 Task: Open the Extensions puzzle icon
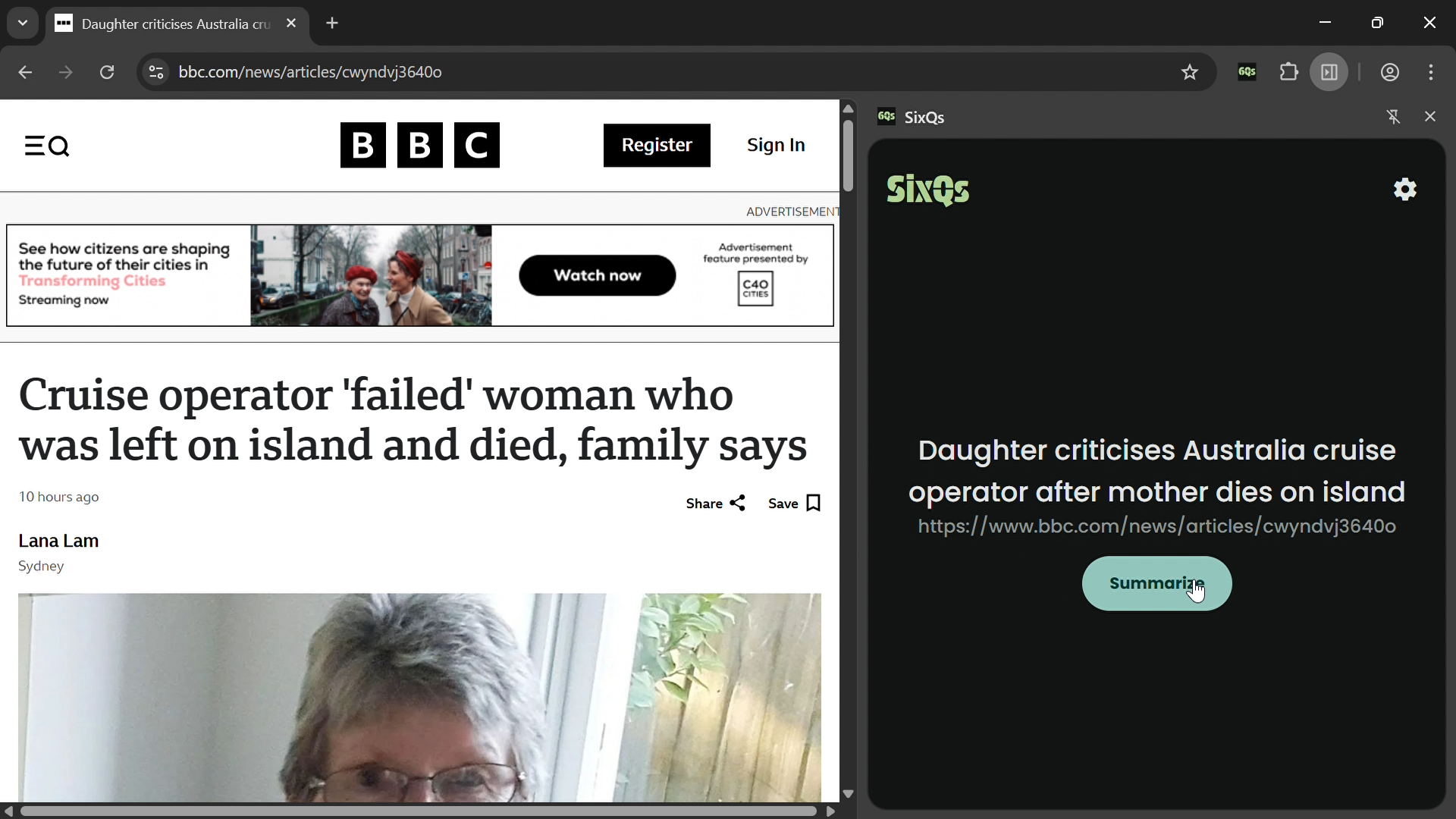point(1289,73)
